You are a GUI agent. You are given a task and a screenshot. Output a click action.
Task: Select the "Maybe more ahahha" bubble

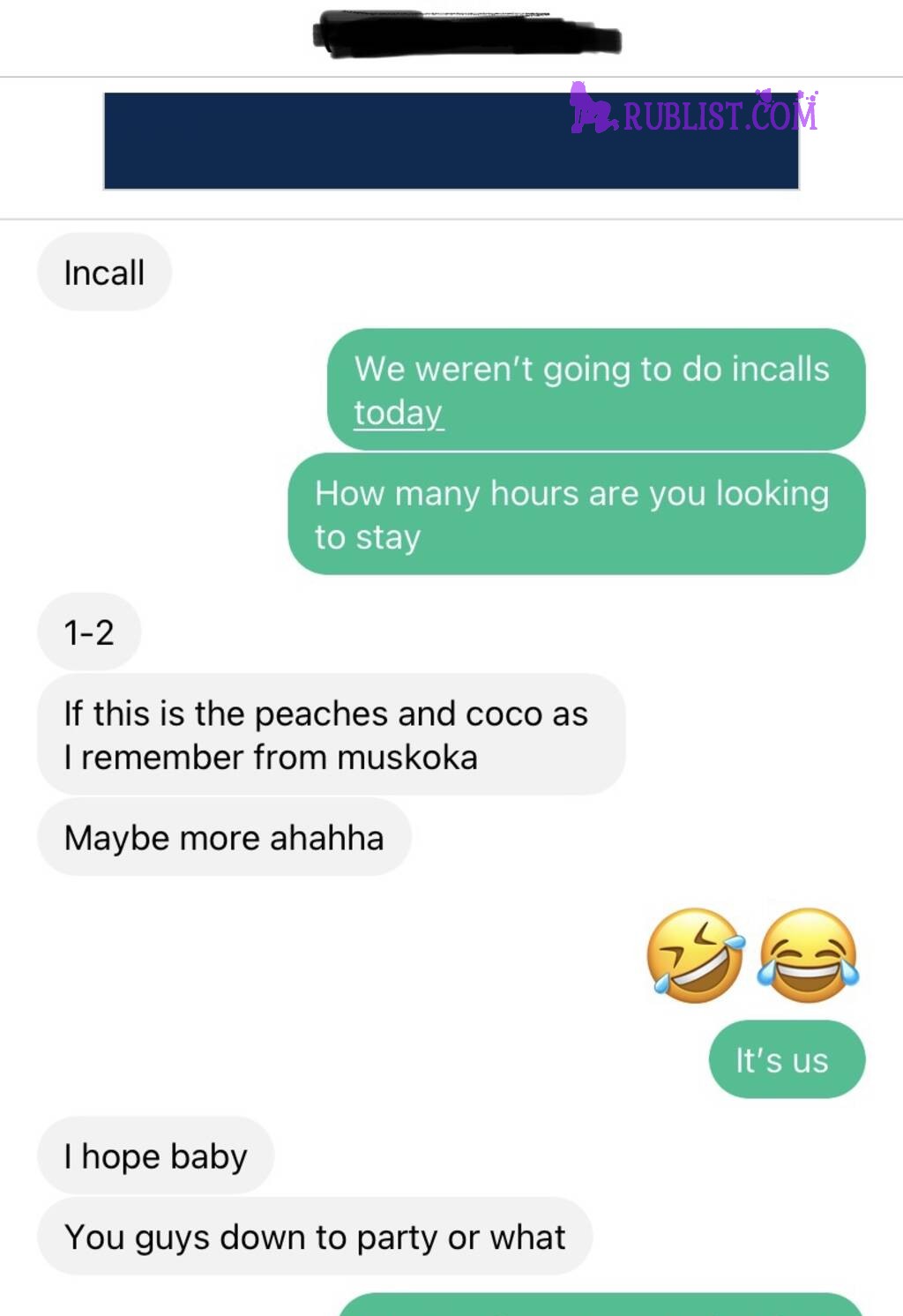click(x=224, y=837)
